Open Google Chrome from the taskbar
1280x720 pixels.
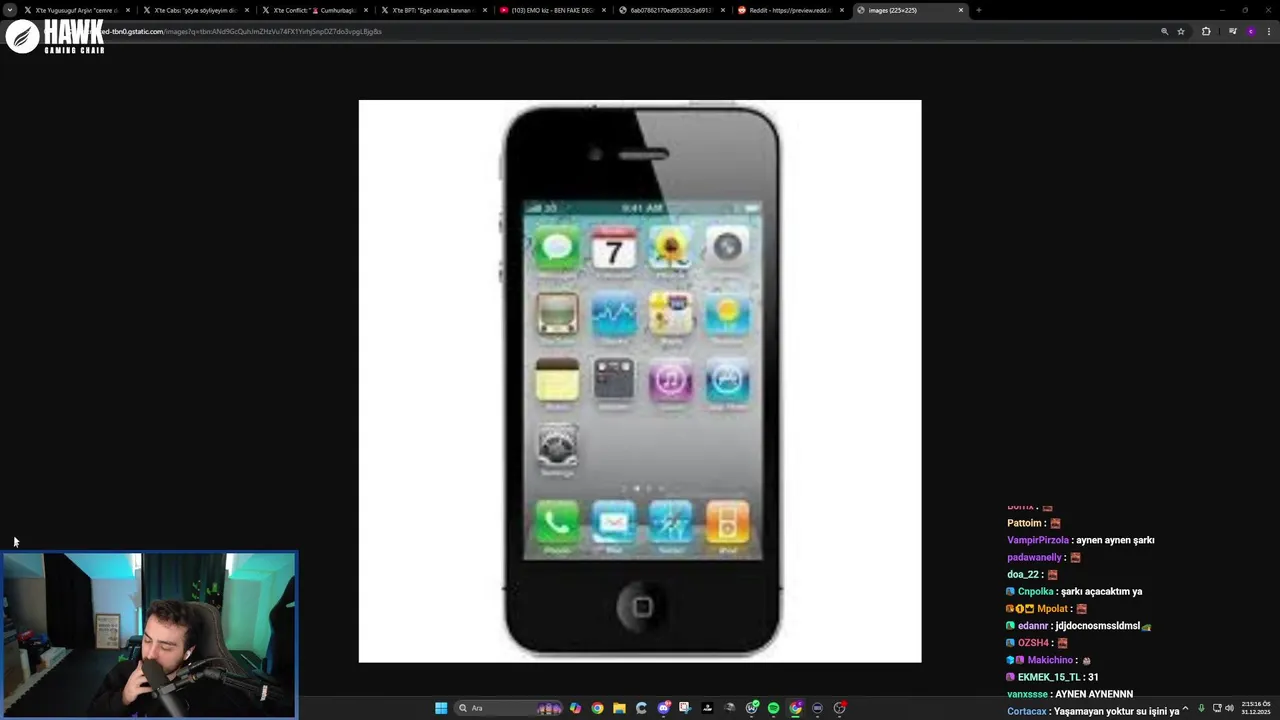(597, 708)
